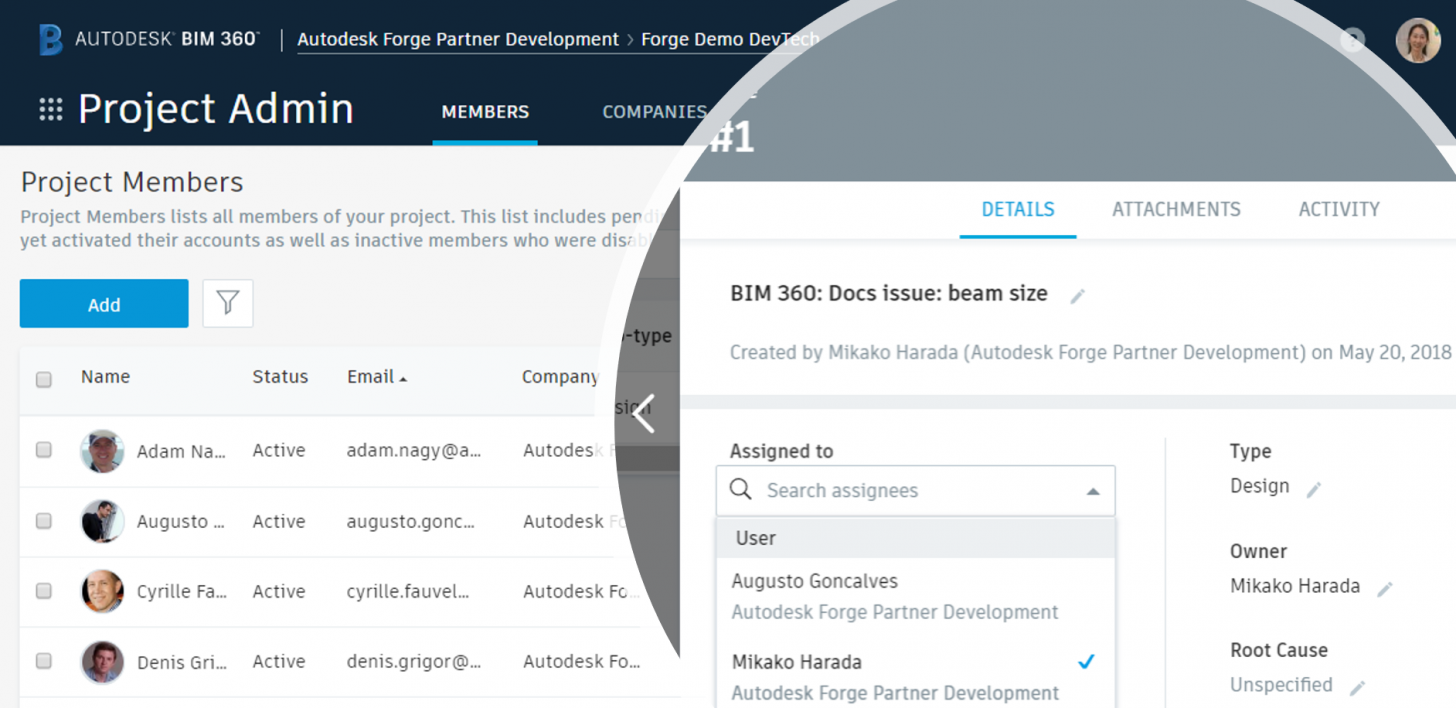Check the Adam Nagy row checkbox

point(44,450)
